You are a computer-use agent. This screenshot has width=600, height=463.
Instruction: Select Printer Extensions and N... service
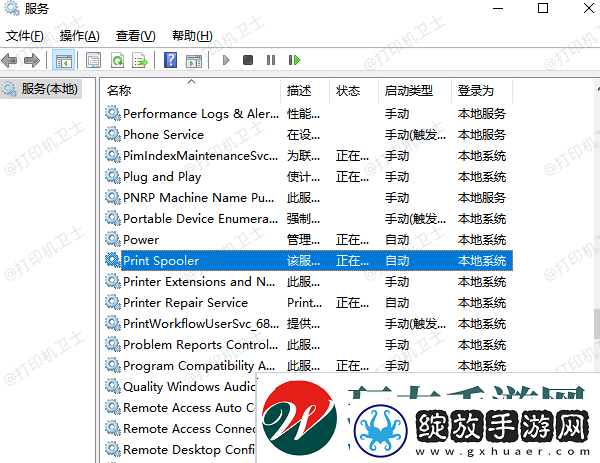pyautogui.click(x=308, y=282)
